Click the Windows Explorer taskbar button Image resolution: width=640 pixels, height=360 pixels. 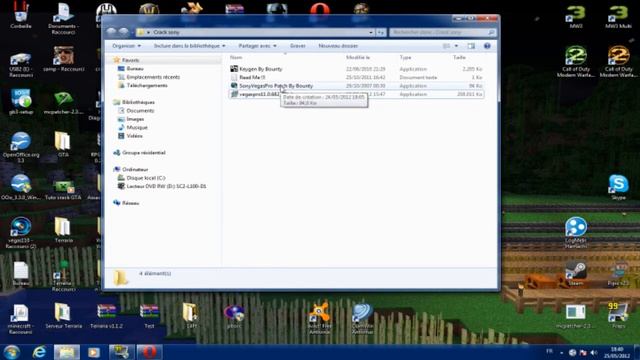[x=67, y=352]
